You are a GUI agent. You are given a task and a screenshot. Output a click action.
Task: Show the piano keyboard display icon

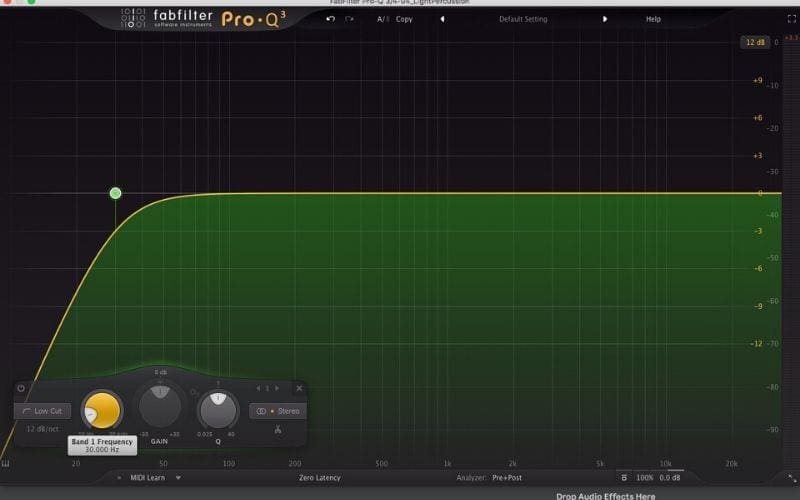(6, 463)
